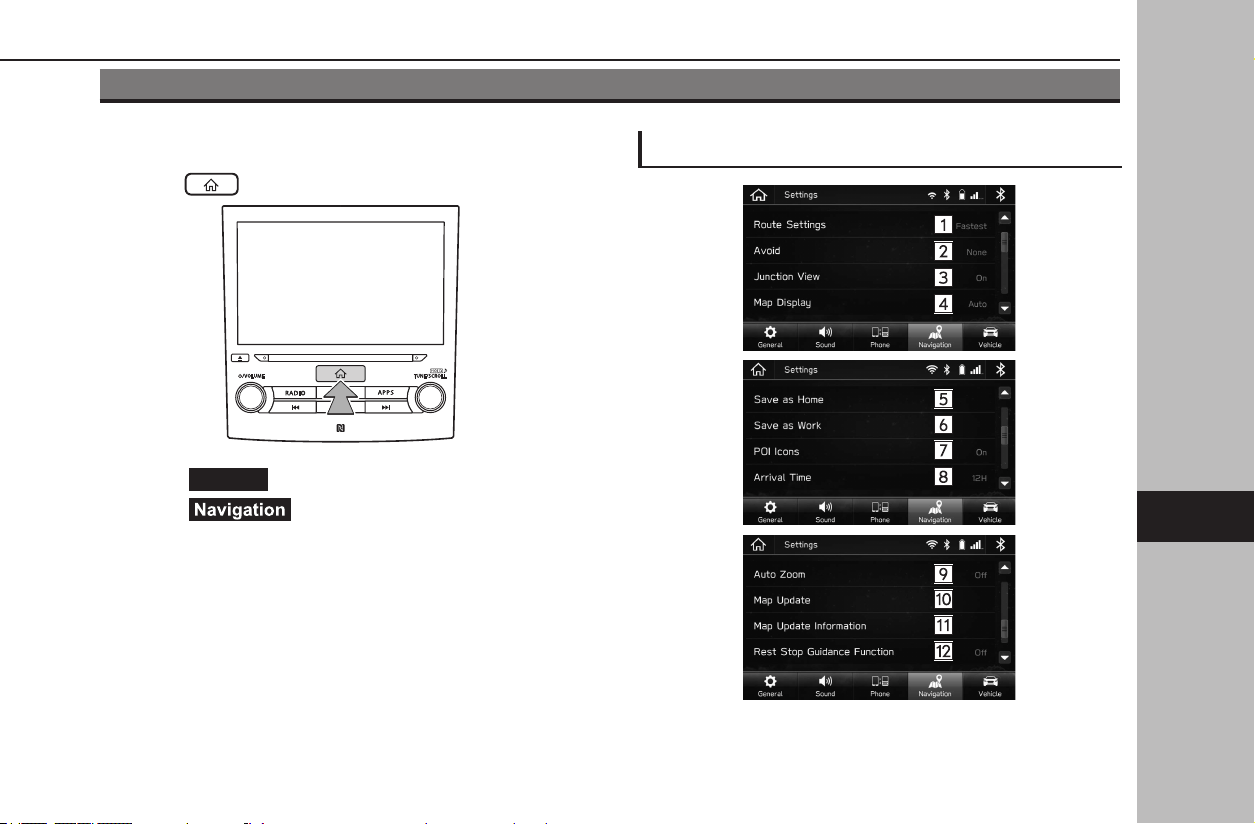The height and width of the screenshot is (824, 1255).
Task: Click the down arrow in the Route Settings screen
Action: tap(1006, 309)
